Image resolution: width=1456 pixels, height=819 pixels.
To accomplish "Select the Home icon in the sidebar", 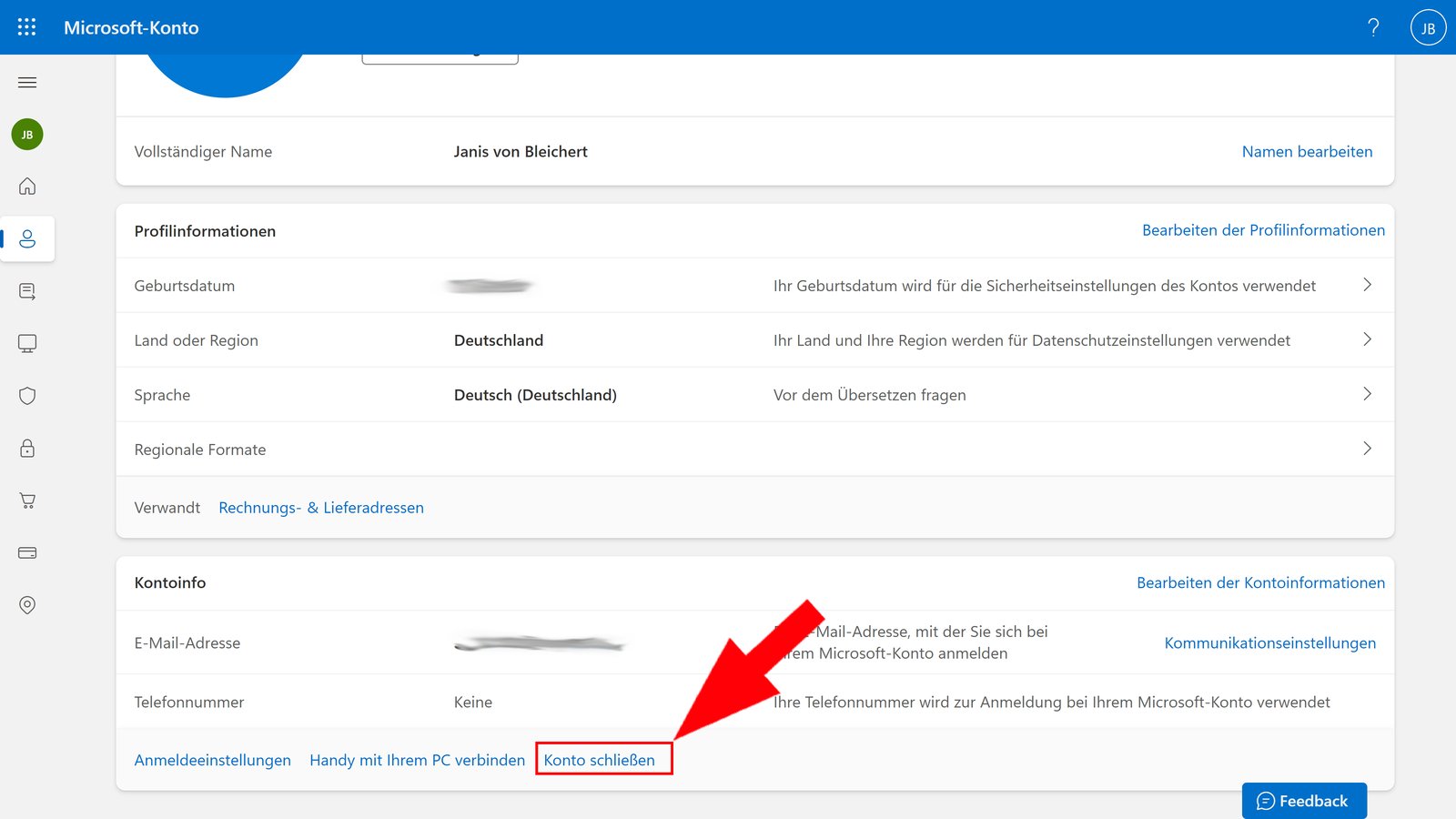I will point(27,187).
